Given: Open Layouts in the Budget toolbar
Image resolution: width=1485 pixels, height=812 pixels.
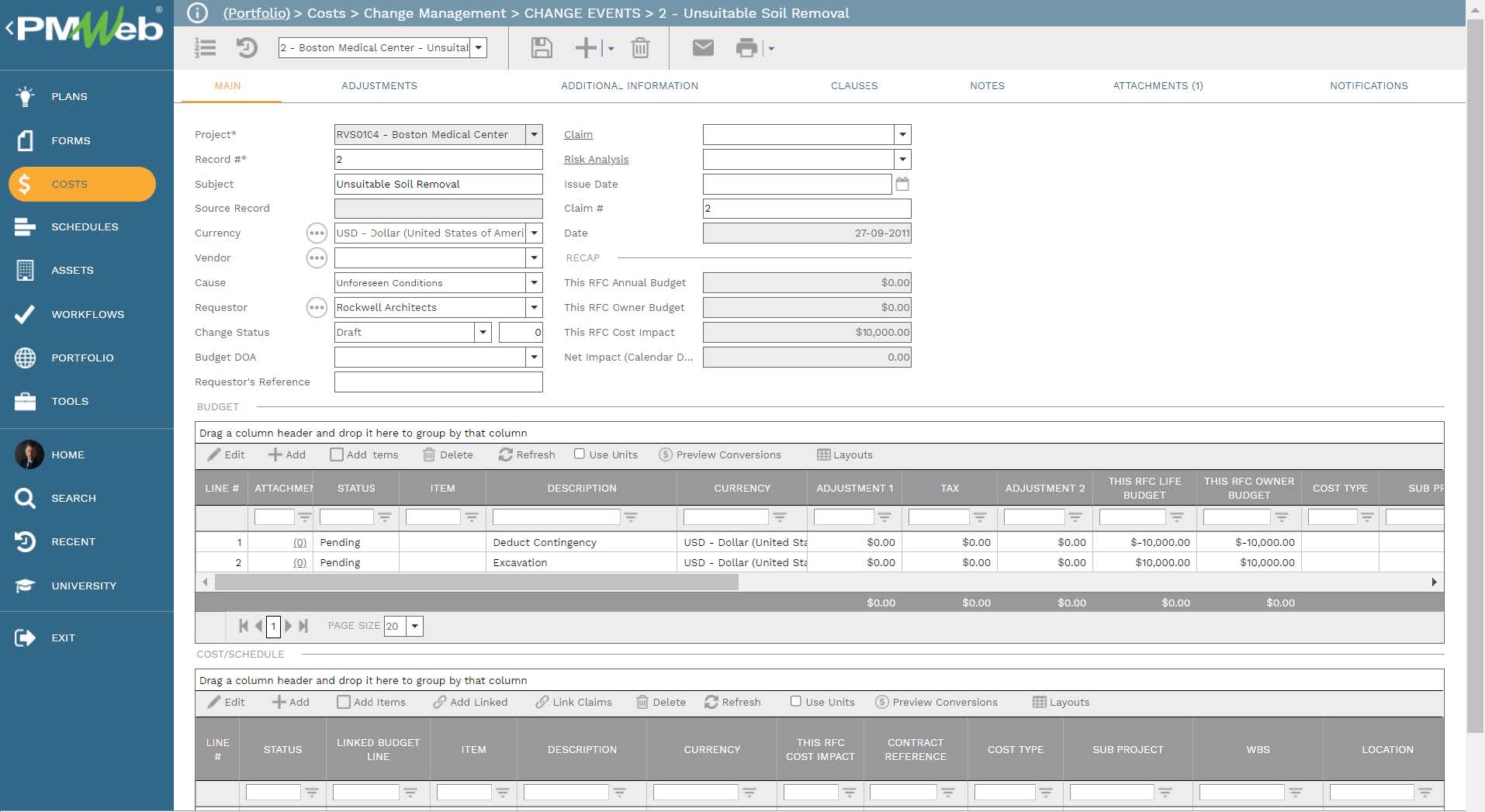Looking at the screenshot, I should [x=845, y=454].
